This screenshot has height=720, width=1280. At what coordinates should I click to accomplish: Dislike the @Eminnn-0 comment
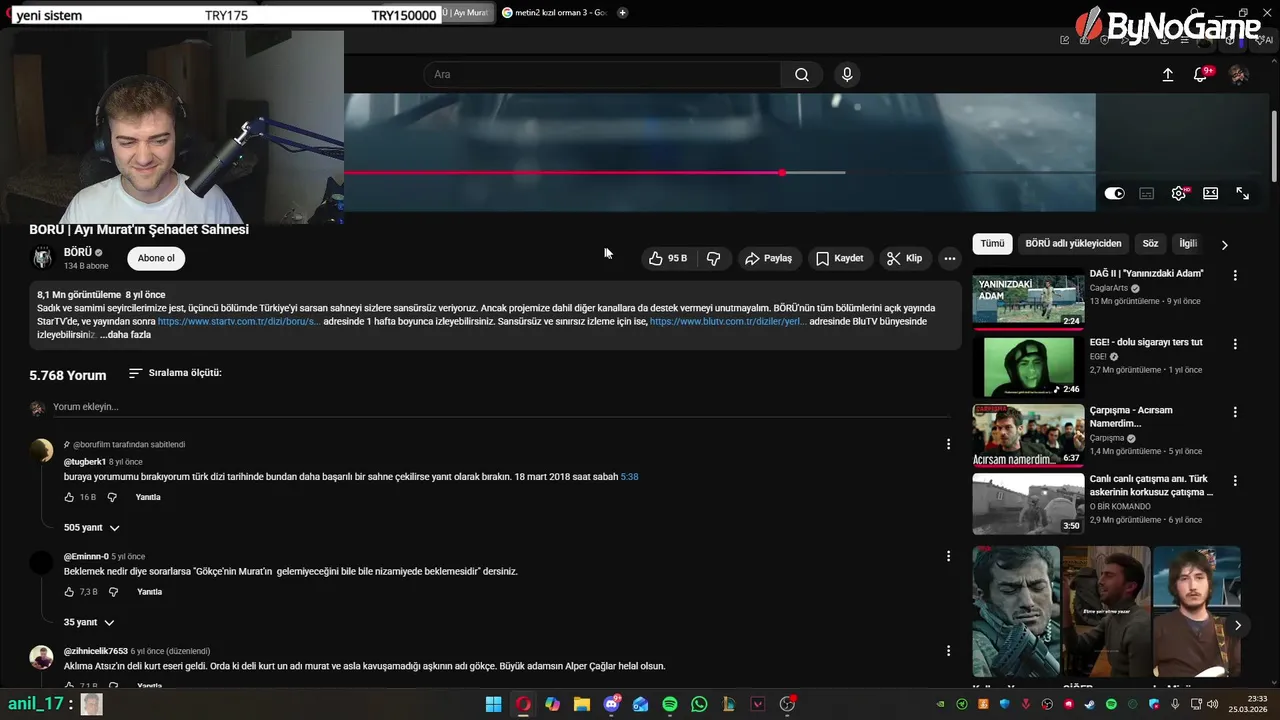[113, 592]
